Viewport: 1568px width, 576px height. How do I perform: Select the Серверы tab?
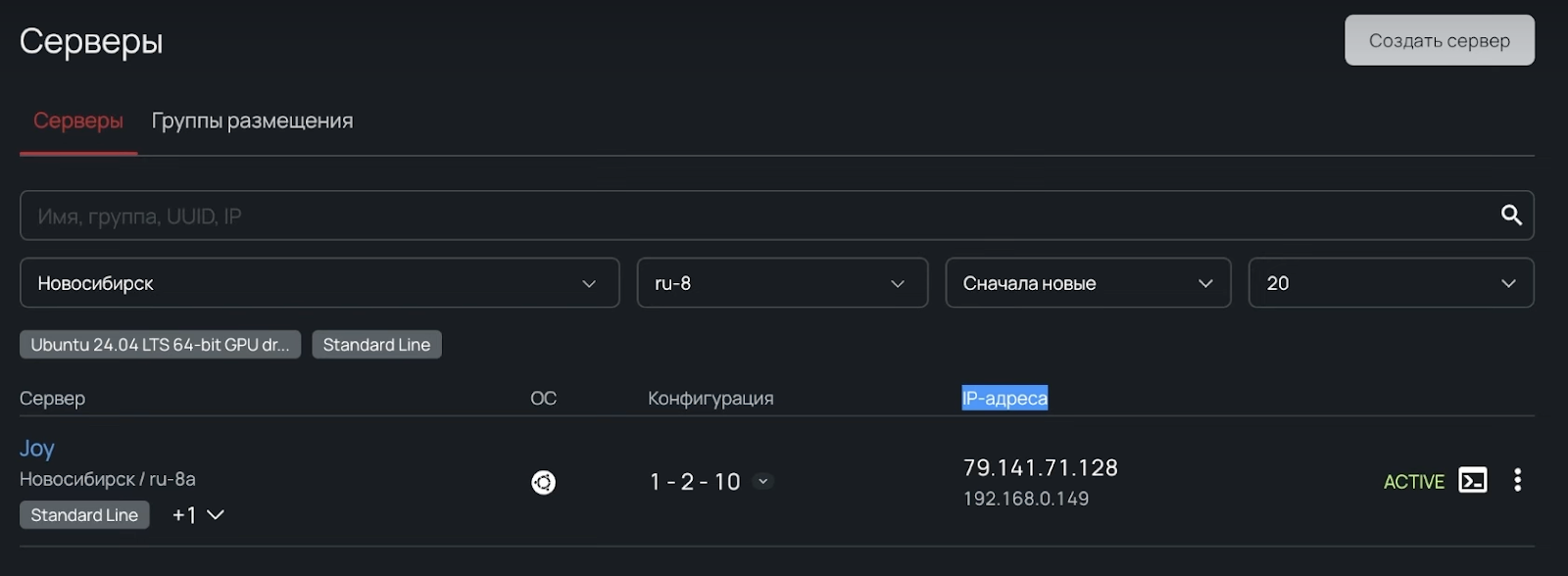click(78, 120)
